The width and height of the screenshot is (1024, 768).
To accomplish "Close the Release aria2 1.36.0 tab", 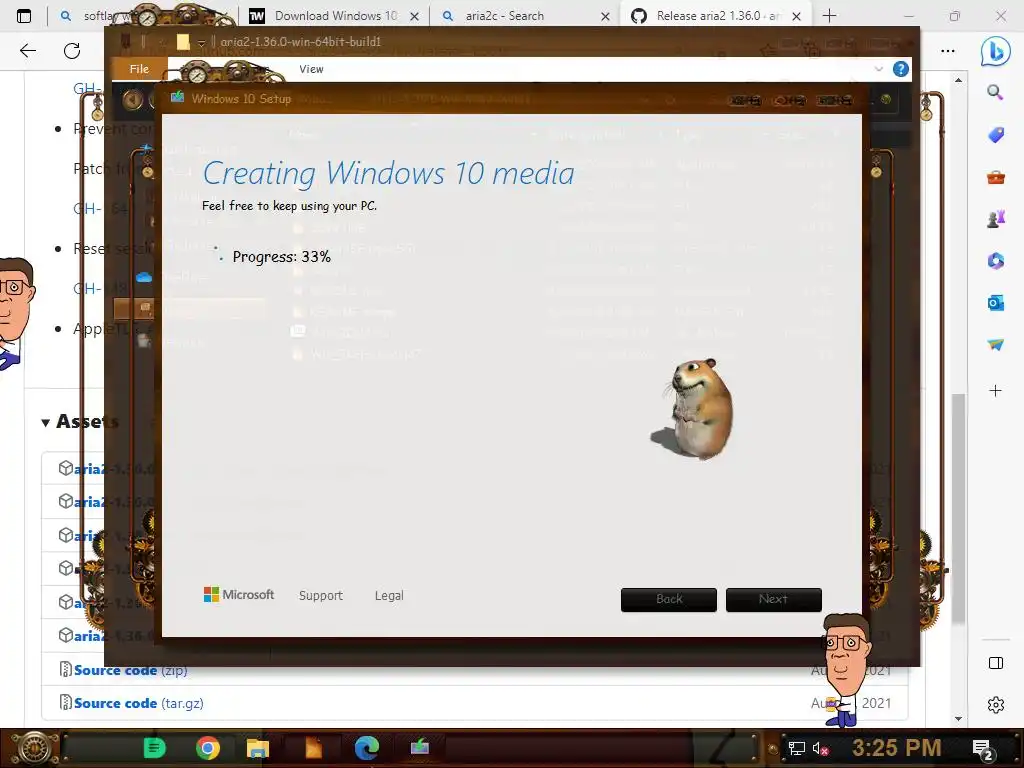I will pyautogui.click(x=797, y=16).
